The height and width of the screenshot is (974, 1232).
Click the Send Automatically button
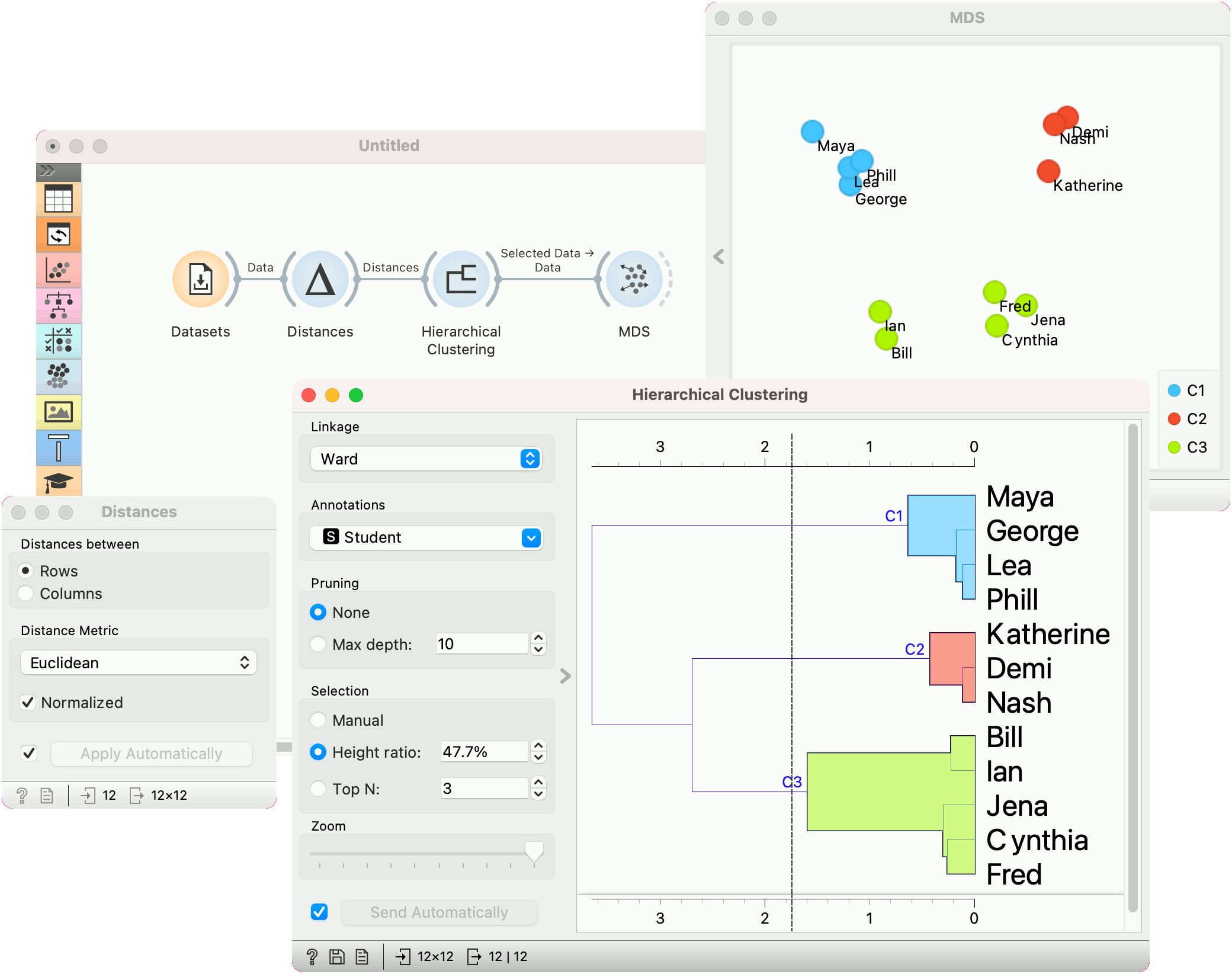coord(439,912)
